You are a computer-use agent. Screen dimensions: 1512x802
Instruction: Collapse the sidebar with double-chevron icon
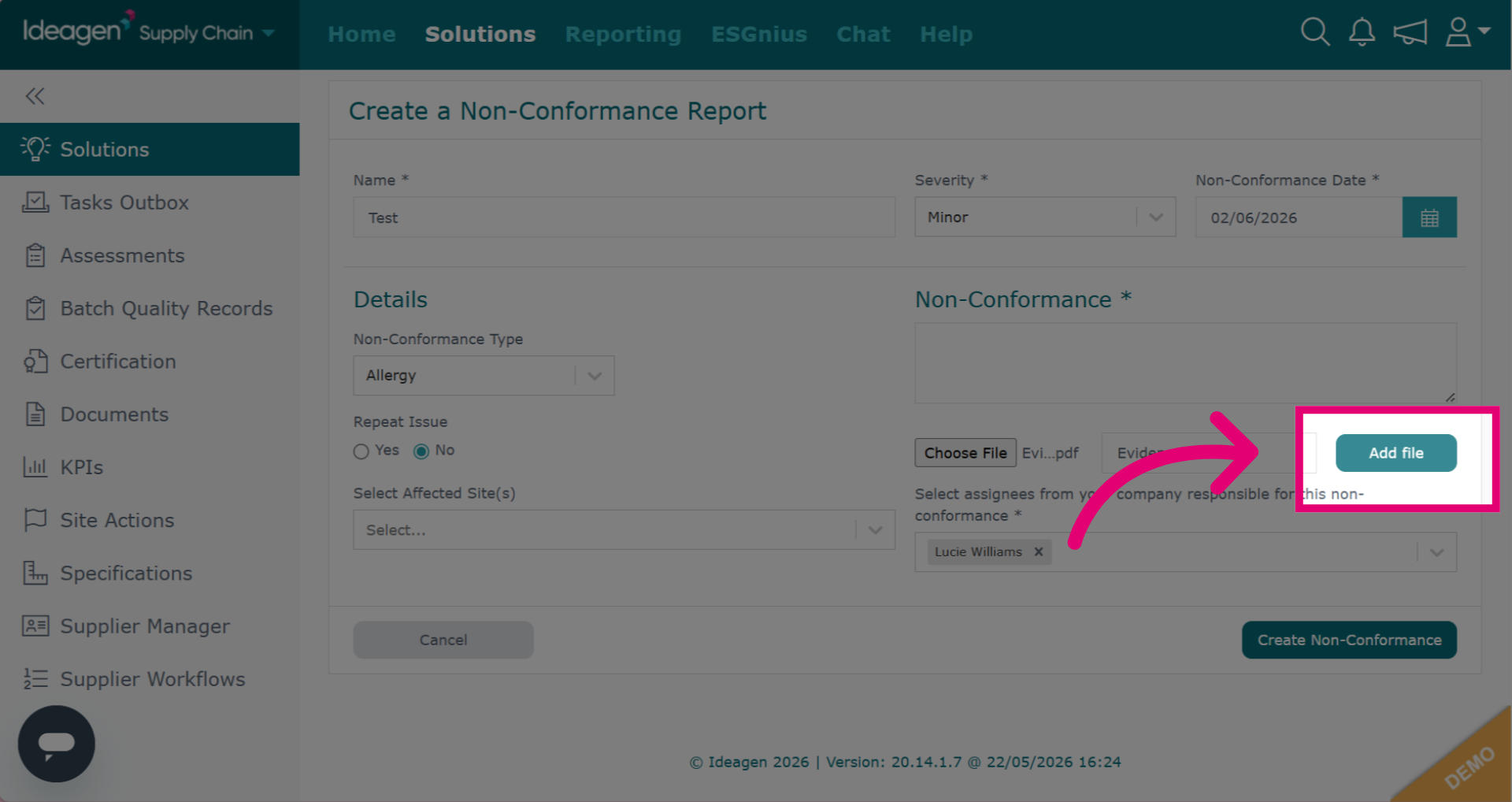click(35, 96)
